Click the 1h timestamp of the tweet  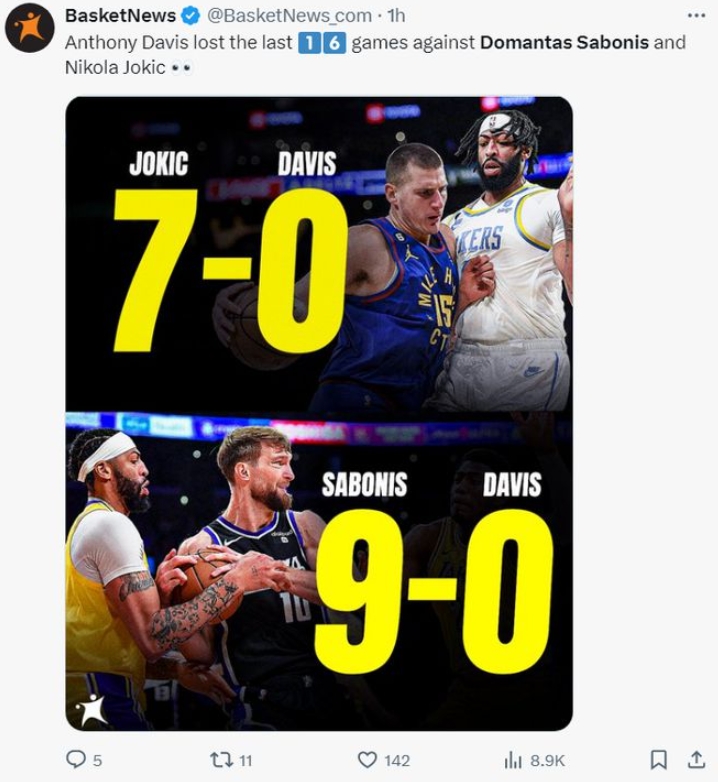point(397,16)
